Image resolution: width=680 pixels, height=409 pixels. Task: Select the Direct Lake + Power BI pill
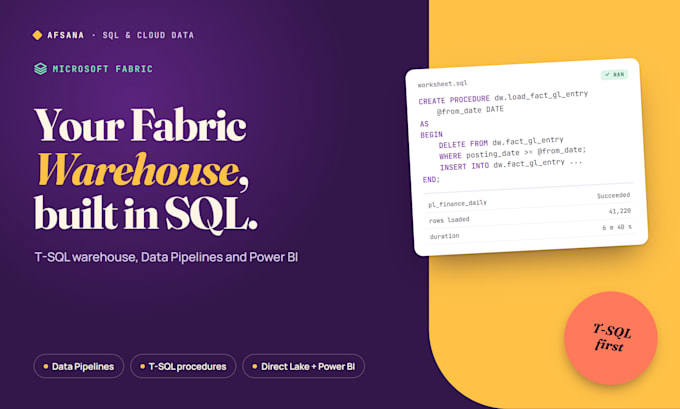[x=304, y=366]
